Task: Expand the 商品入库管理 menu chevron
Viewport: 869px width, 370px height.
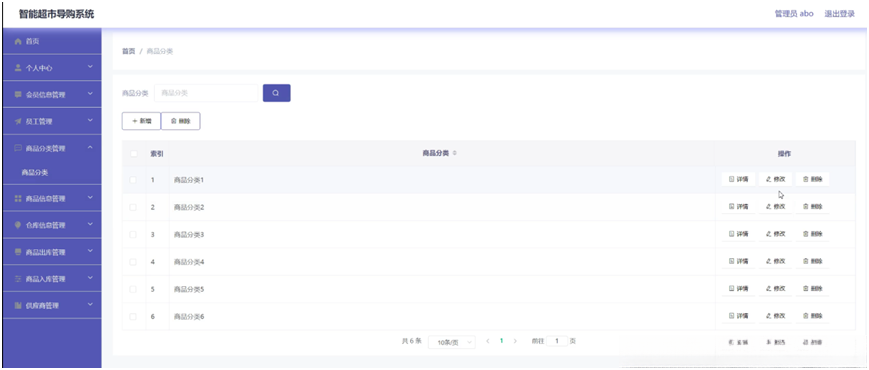Action: tap(90, 278)
